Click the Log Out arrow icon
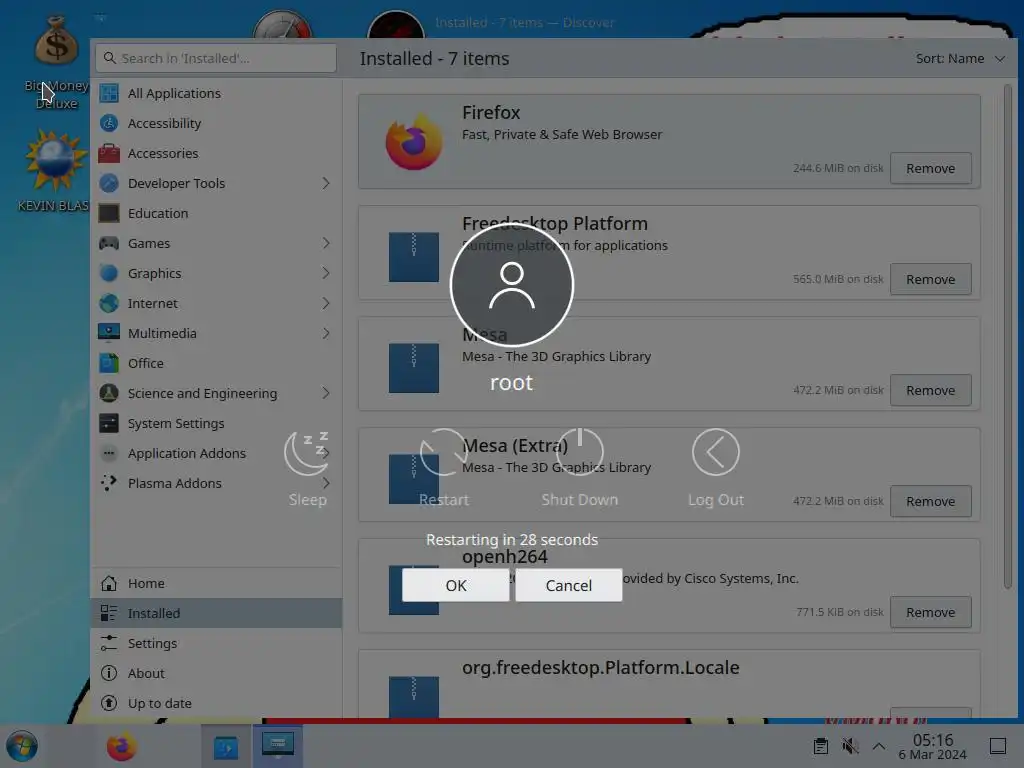The height and width of the screenshot is (768, 1024). [x=715, y=452]
